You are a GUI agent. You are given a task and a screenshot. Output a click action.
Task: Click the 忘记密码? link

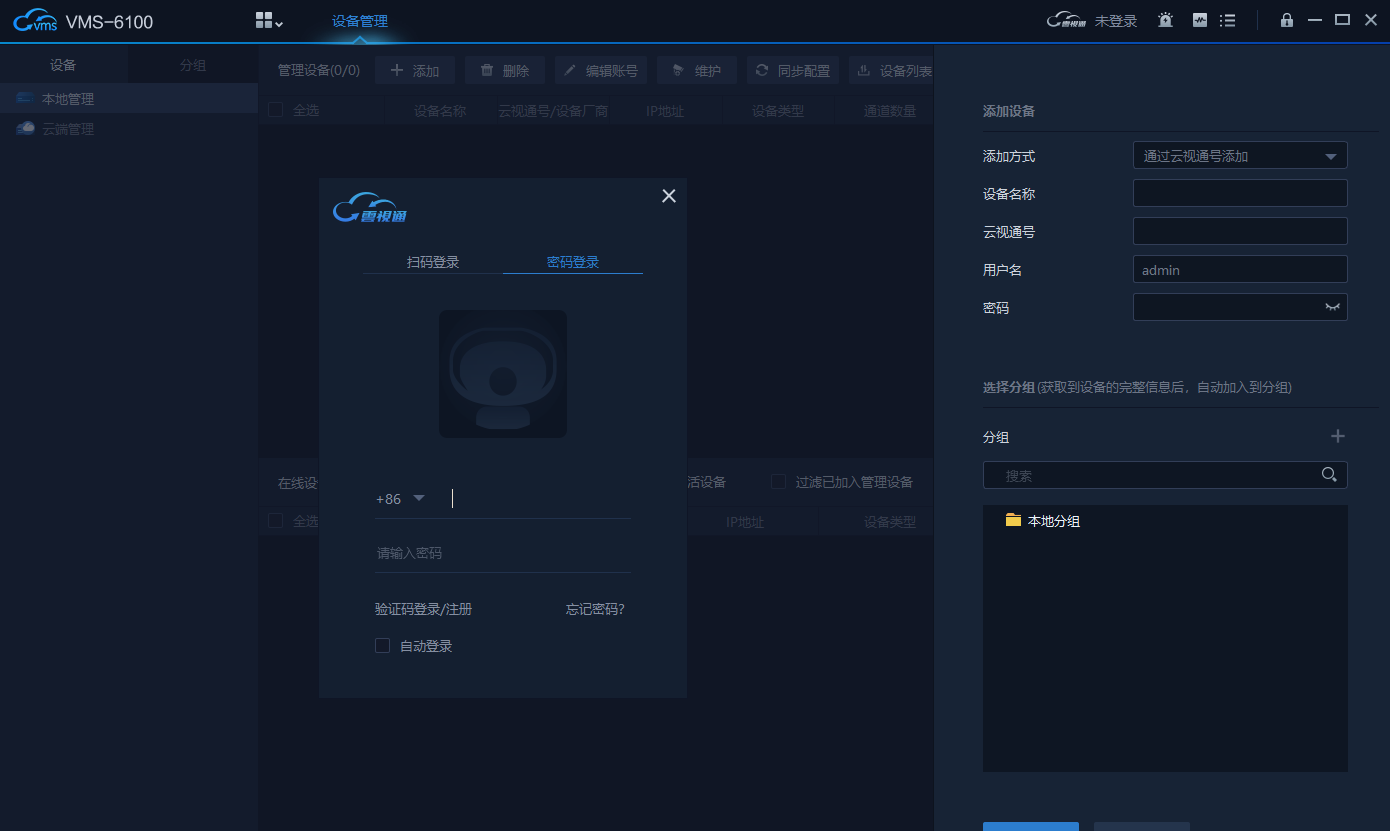pos(595,609)
